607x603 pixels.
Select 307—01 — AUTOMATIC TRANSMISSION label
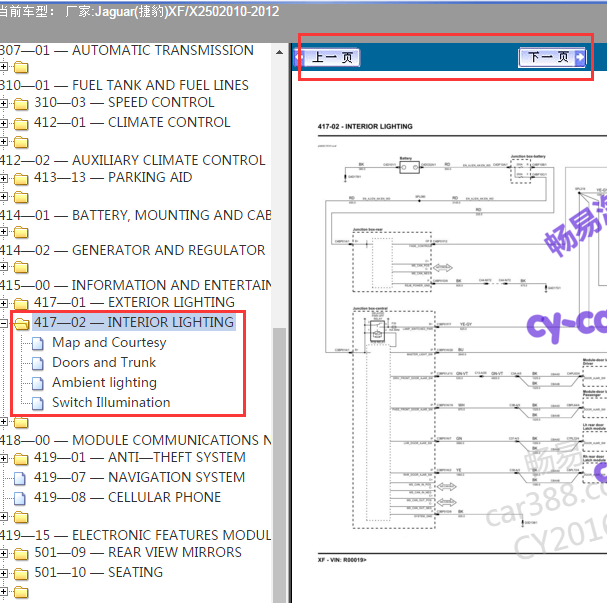coord(127,50)
